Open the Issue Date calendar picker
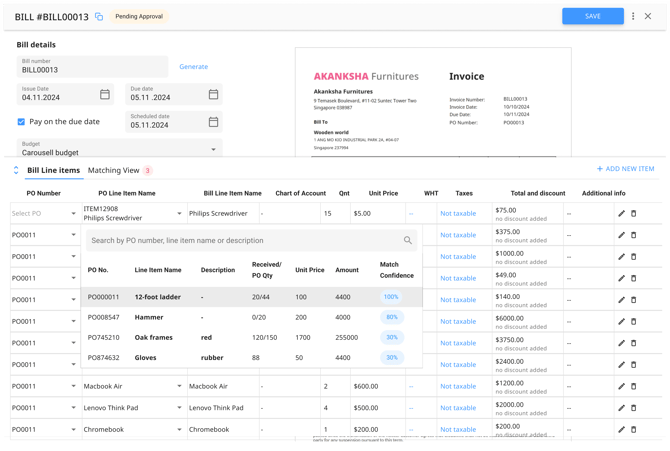 [105, 95]
